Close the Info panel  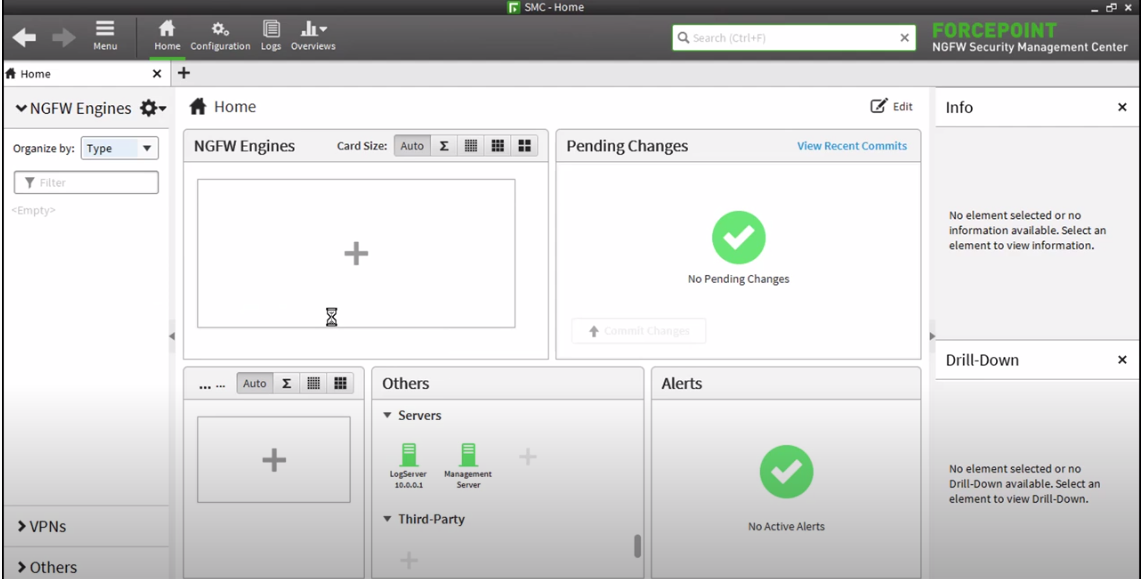tap(1122, 107)
